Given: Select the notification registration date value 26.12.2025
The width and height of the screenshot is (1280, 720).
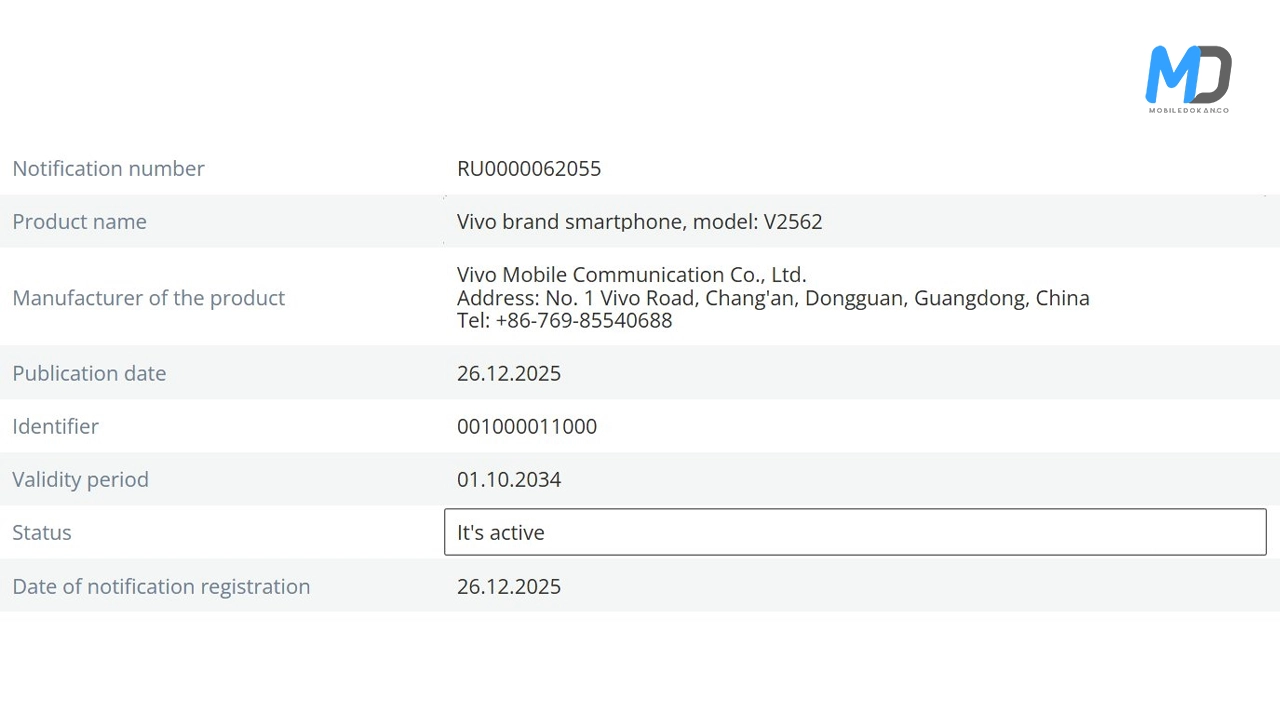Looking at the screenshot, I should coord(509,586).
